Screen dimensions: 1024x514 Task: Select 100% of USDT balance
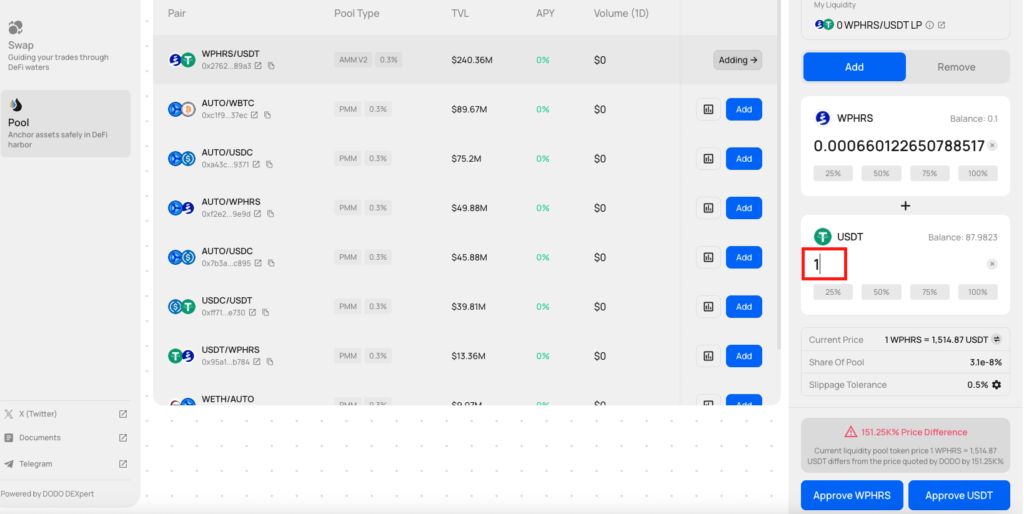point(977,292)
